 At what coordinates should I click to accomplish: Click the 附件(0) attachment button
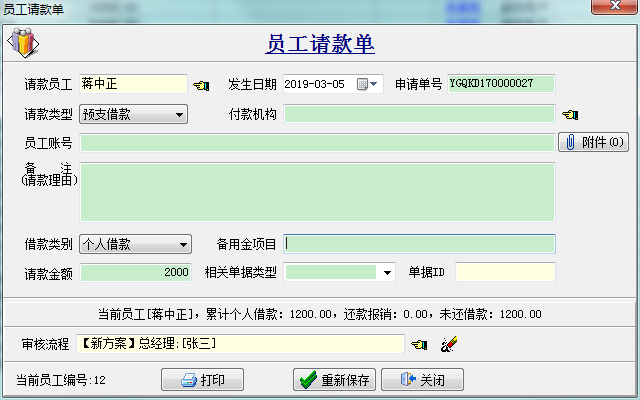pyautogui.click(x=593, y=142)
